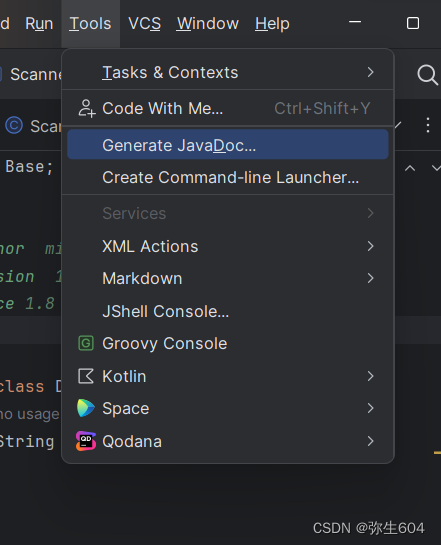
Task: Click the Groovy Console G icon
Action: click(x=86, y=343)
